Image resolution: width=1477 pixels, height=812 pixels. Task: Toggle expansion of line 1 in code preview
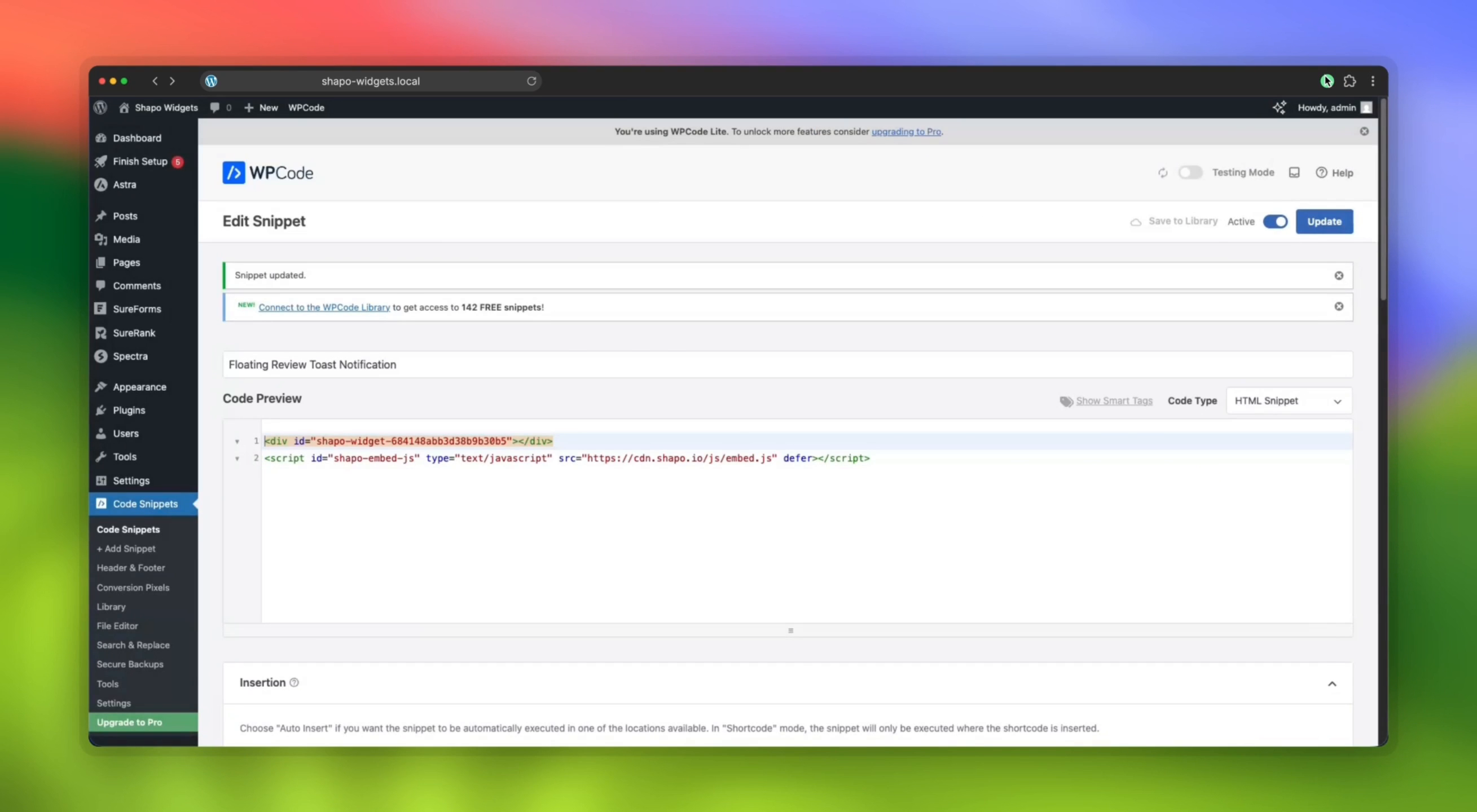[238, 441]
